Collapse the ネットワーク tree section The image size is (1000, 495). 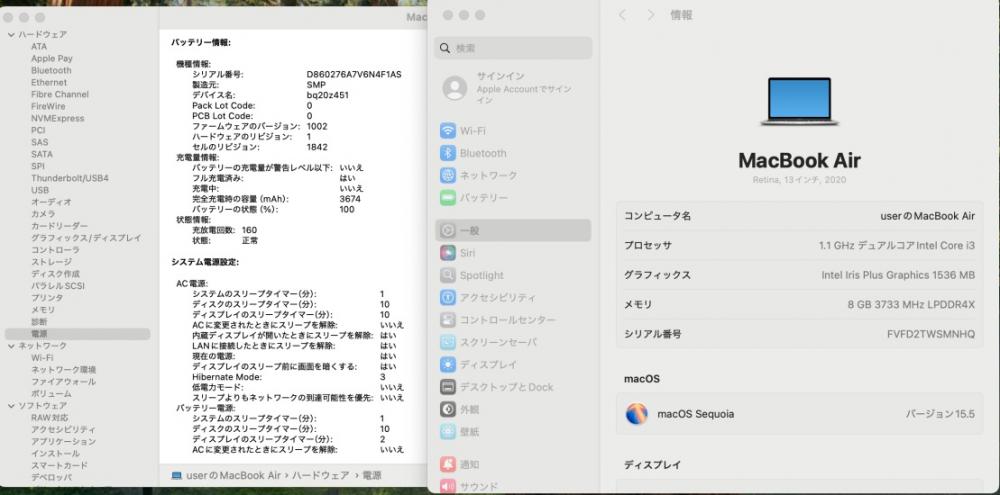point(11,346)
